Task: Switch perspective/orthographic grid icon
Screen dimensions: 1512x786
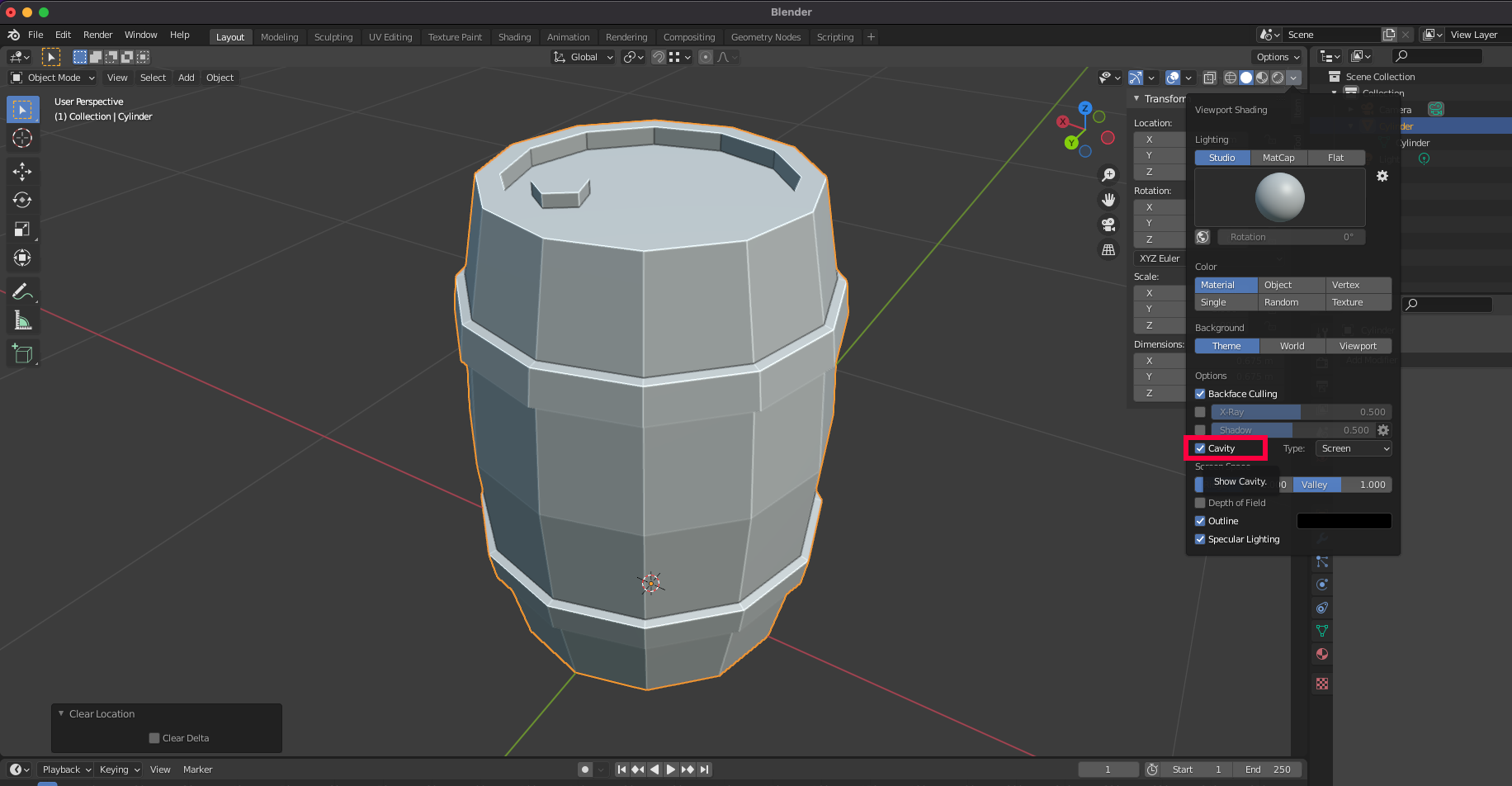Action: pyautogui.click(x=1108, y=249)
